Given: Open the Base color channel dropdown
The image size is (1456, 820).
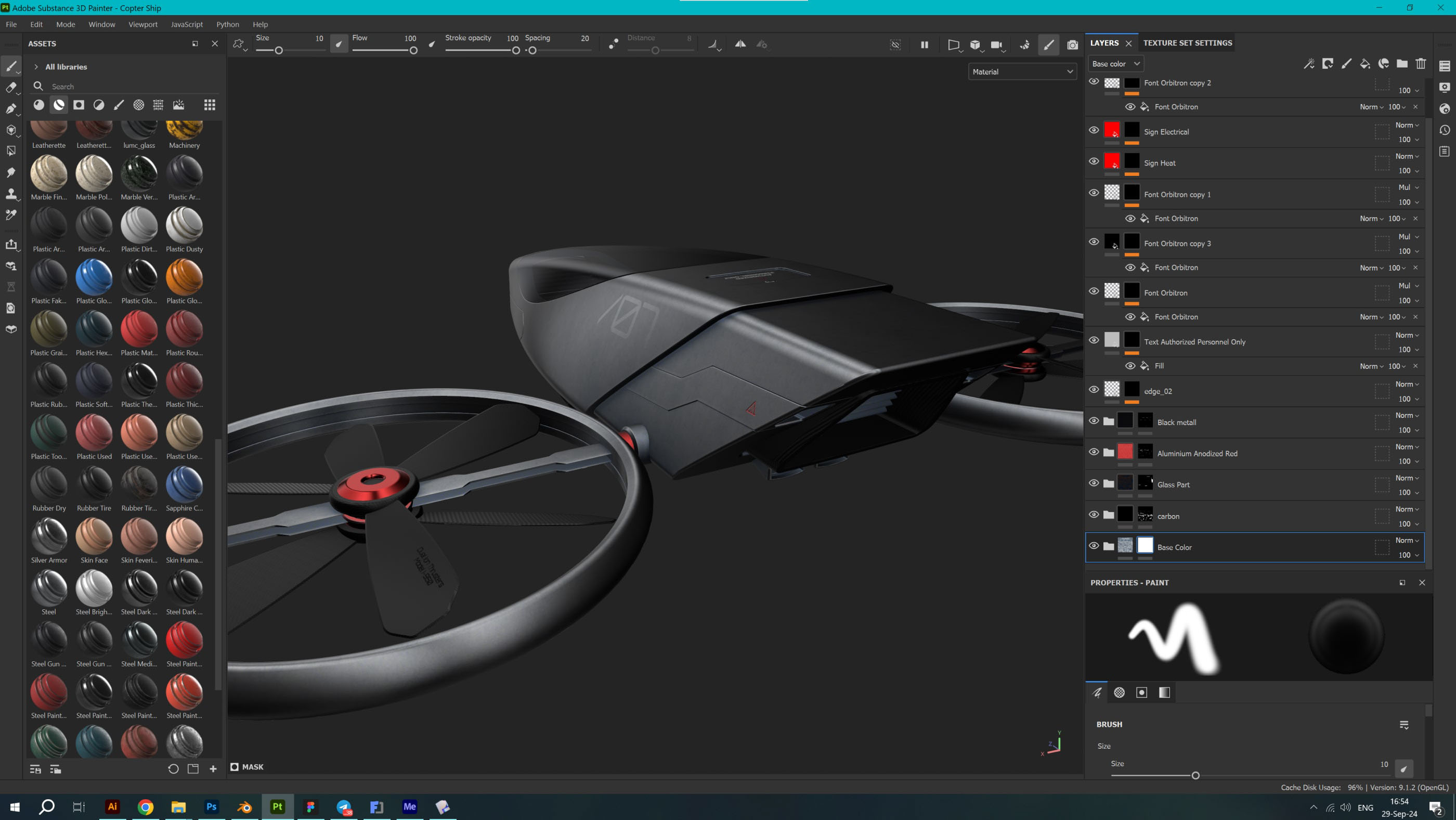Looking at the screenshot, I should (x=1115, y=64).
